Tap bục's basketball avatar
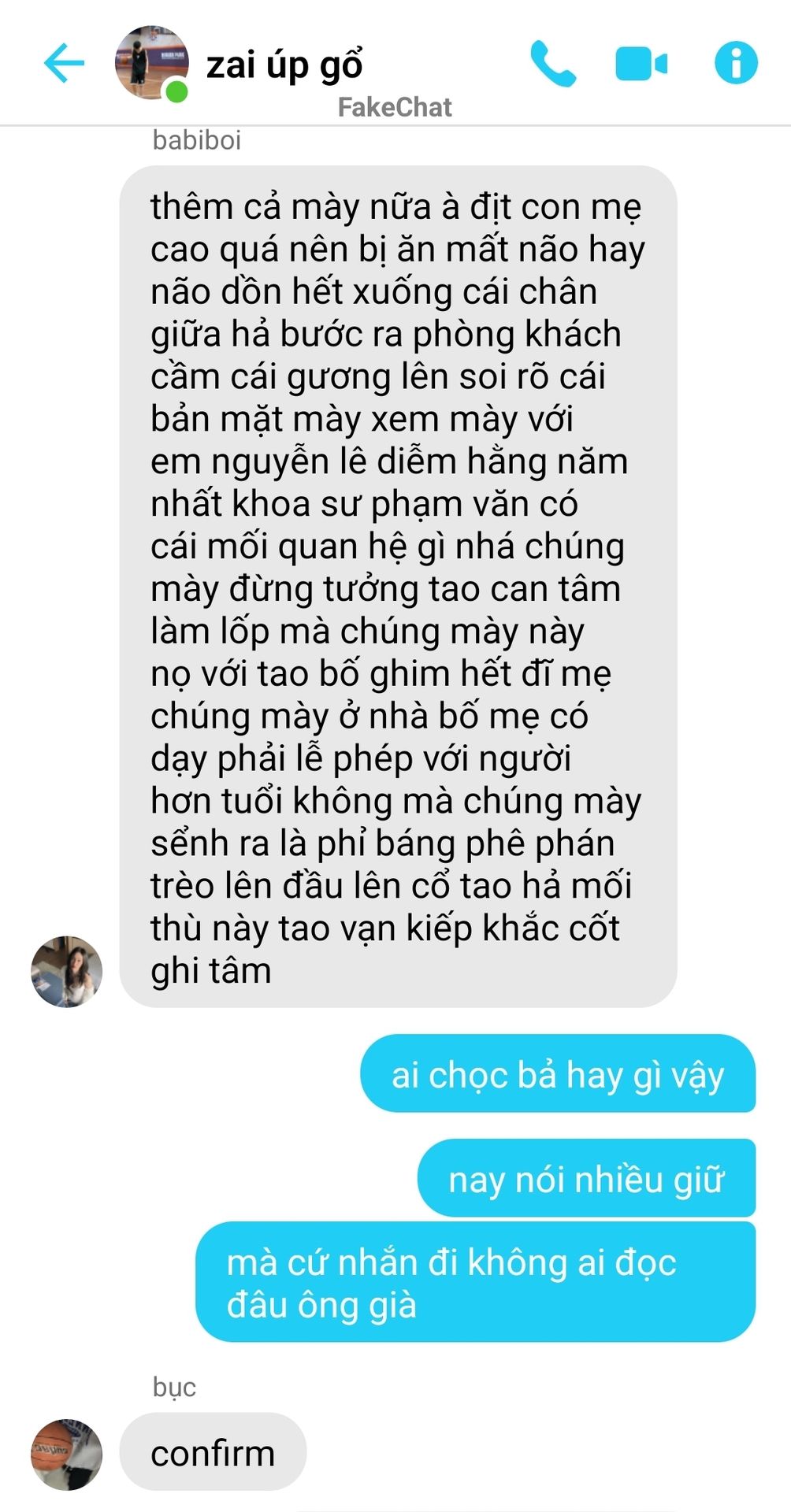 (x=67, y=1455)
